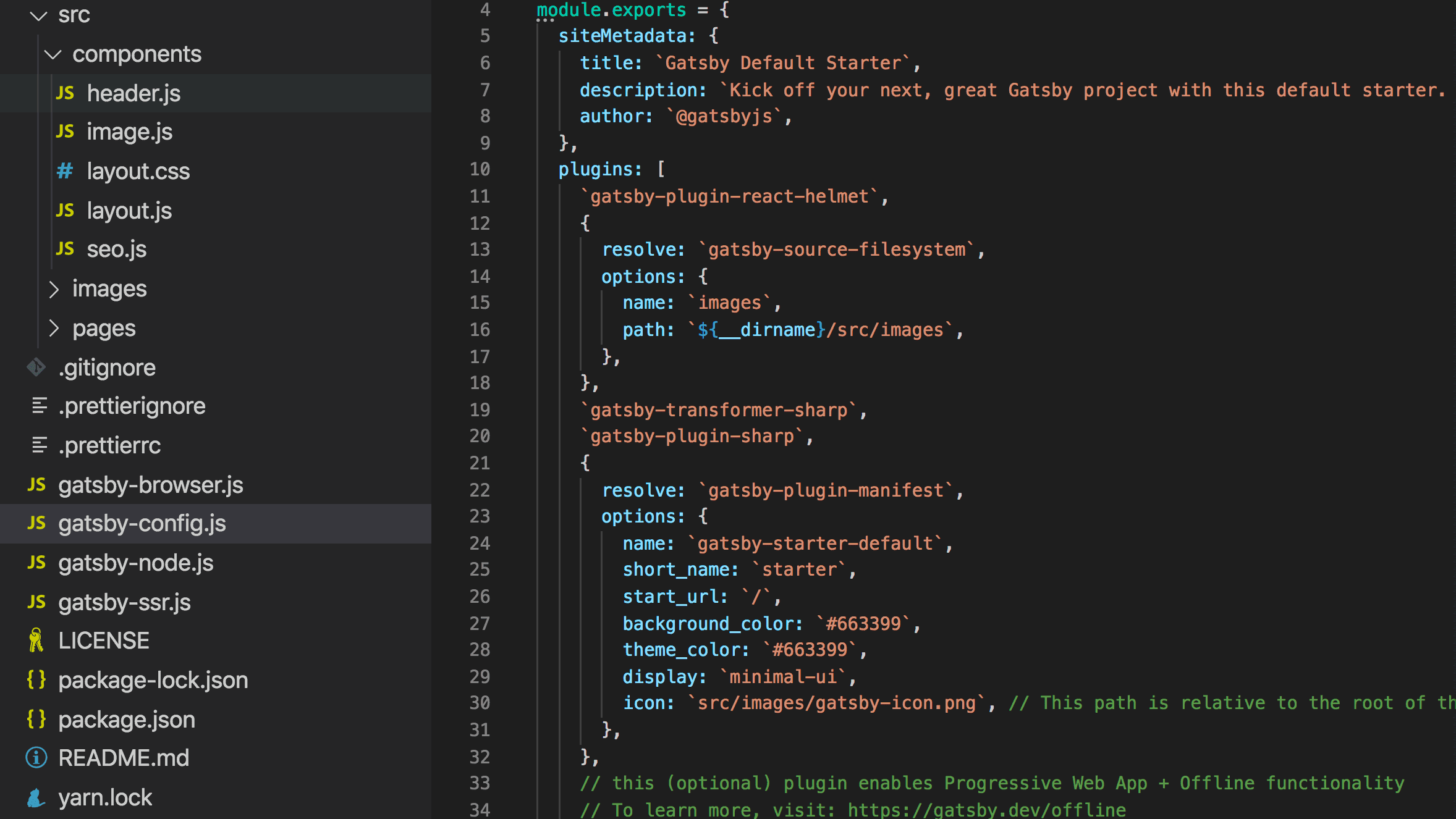Click the JS icon next to header.js
This screenshot has height=819, width=1456.
65,93
